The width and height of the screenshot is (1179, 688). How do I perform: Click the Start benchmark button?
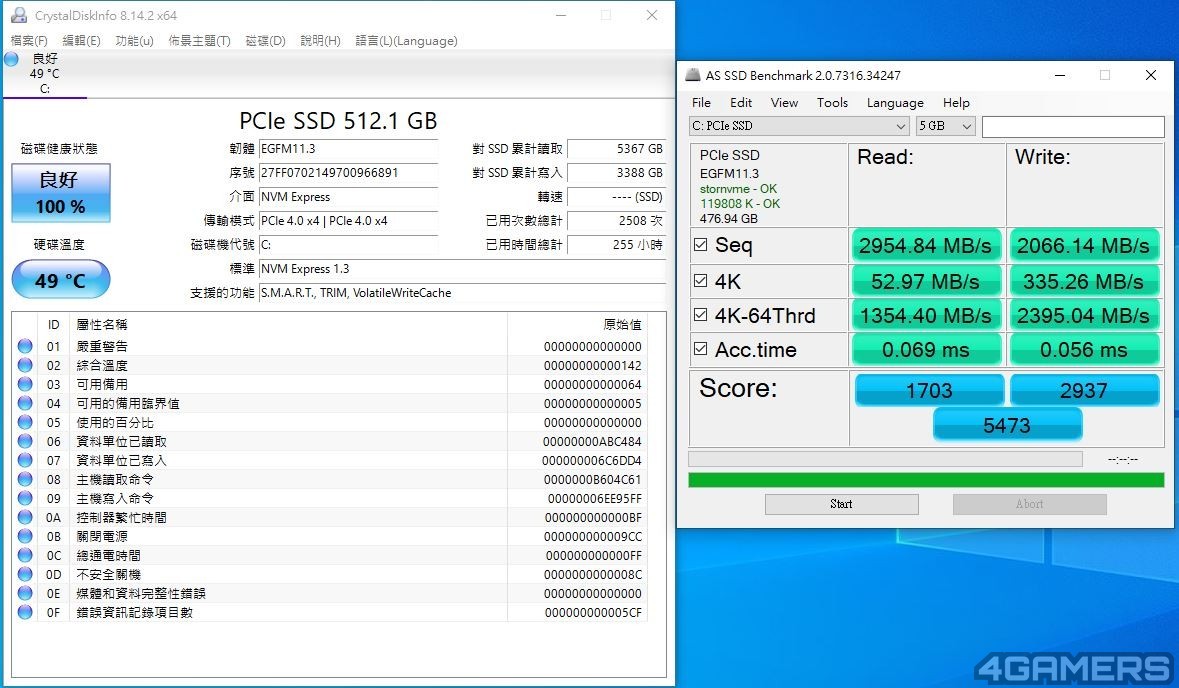point(841,505)
